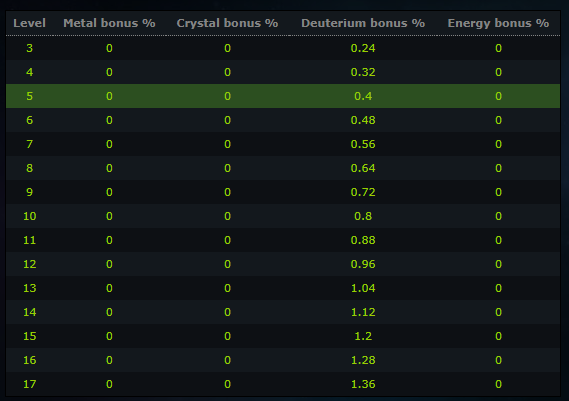Click crystal bonus 0 in level 8 row
This screenshot has height=401, width=569.
[x=228, y=168]
